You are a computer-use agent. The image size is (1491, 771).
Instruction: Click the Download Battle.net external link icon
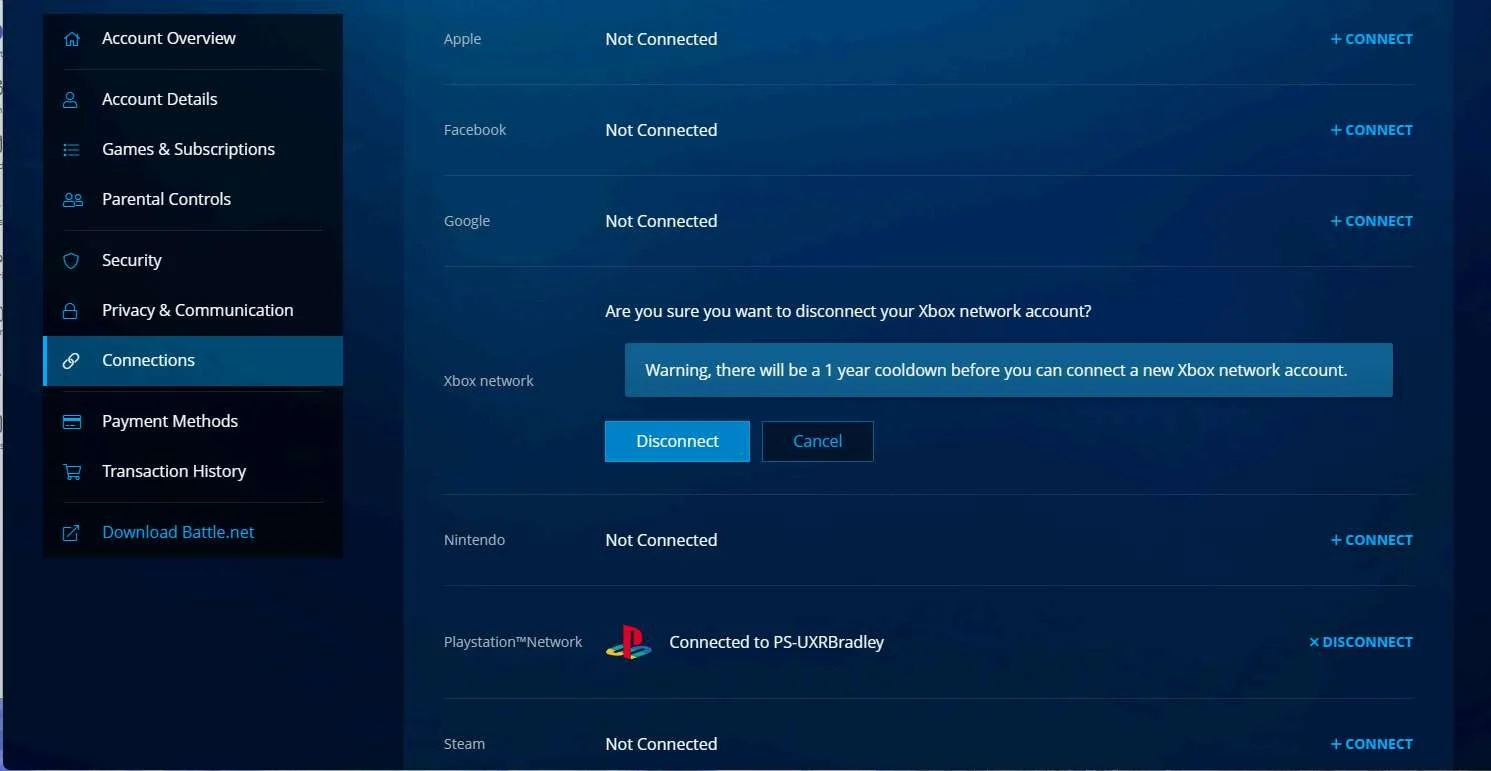71,533
